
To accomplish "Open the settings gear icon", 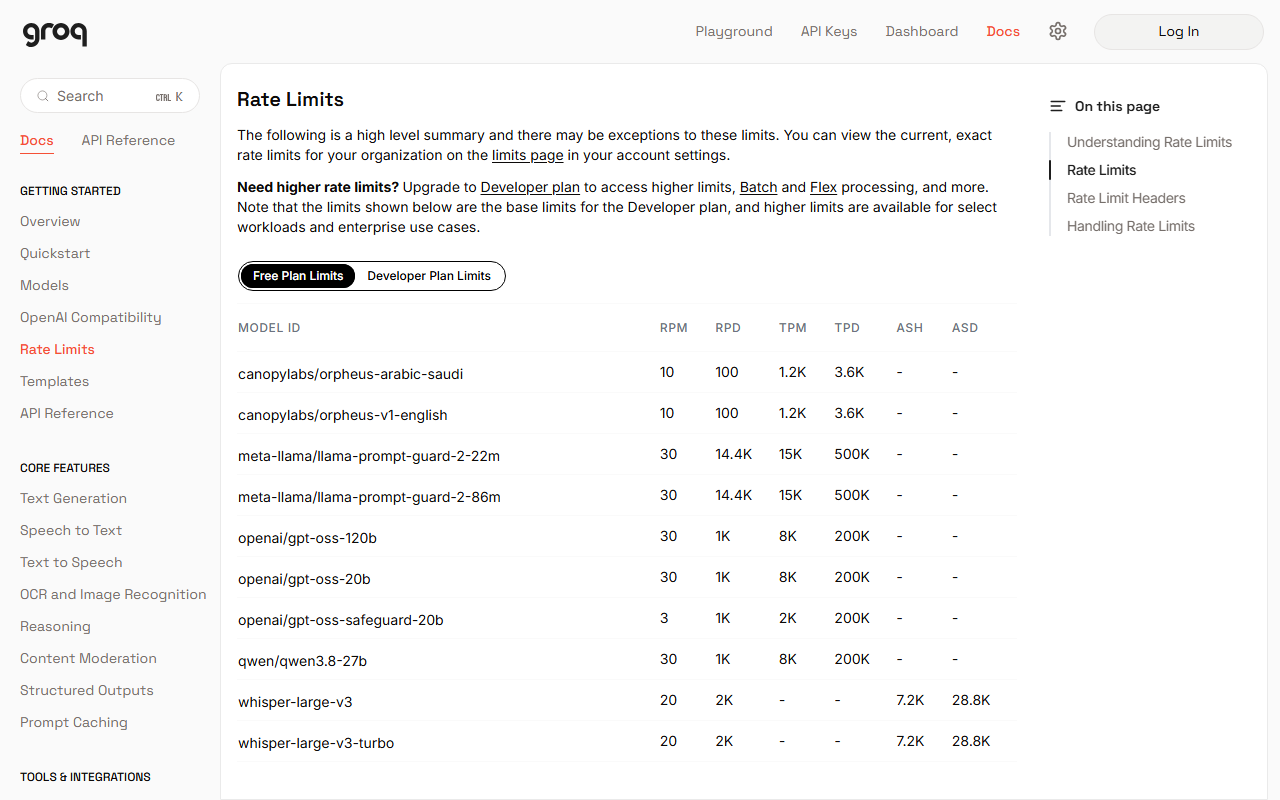I will (1058, 31).
